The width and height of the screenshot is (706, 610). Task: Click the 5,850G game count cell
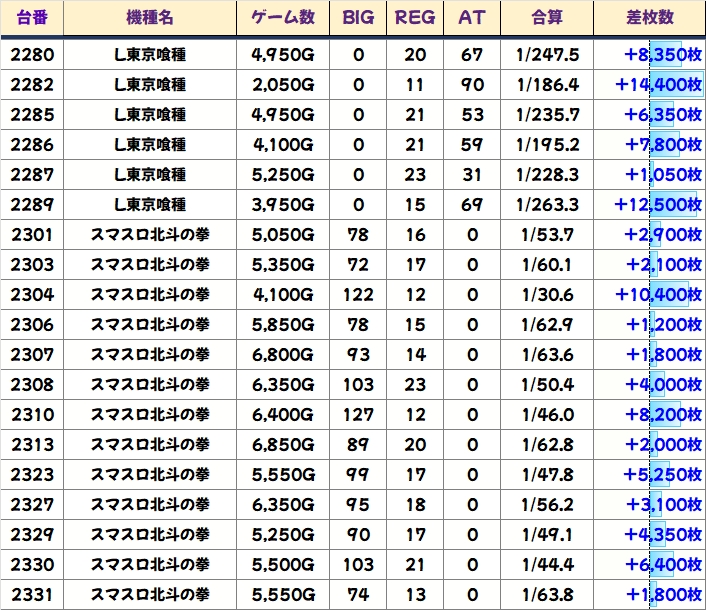(x=283, y=325)
